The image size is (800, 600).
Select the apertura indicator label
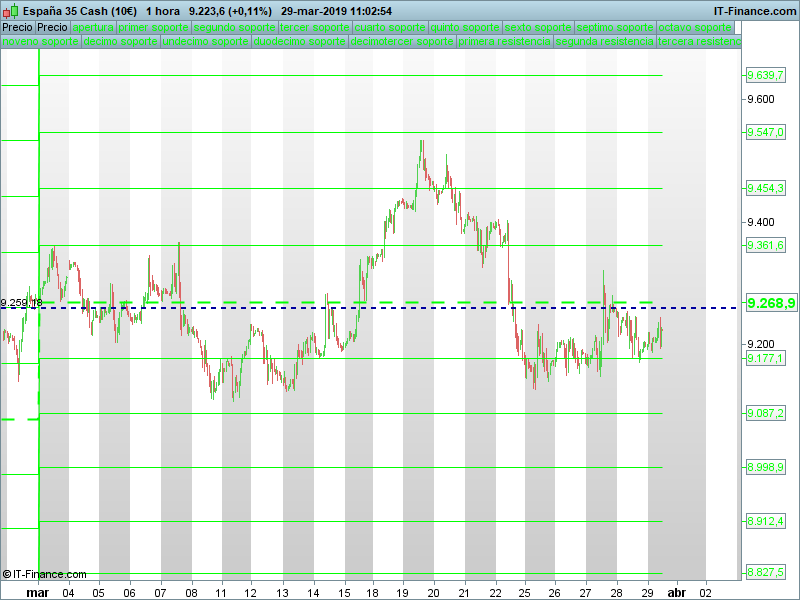(93, 28)
